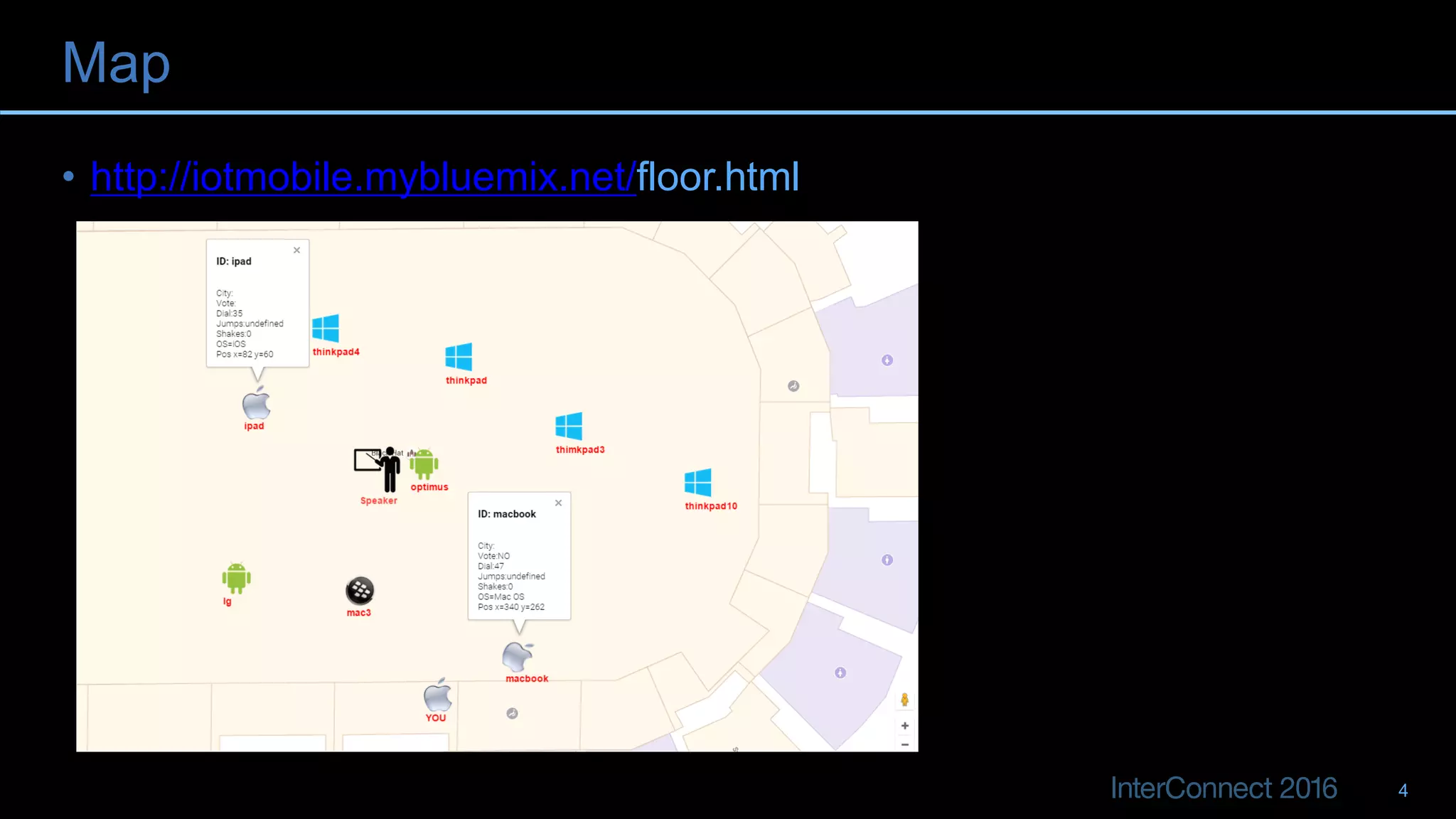1456x819 pixels.
Task: Click the grey map pin right of thinkpad
Action: click(793, 386)
